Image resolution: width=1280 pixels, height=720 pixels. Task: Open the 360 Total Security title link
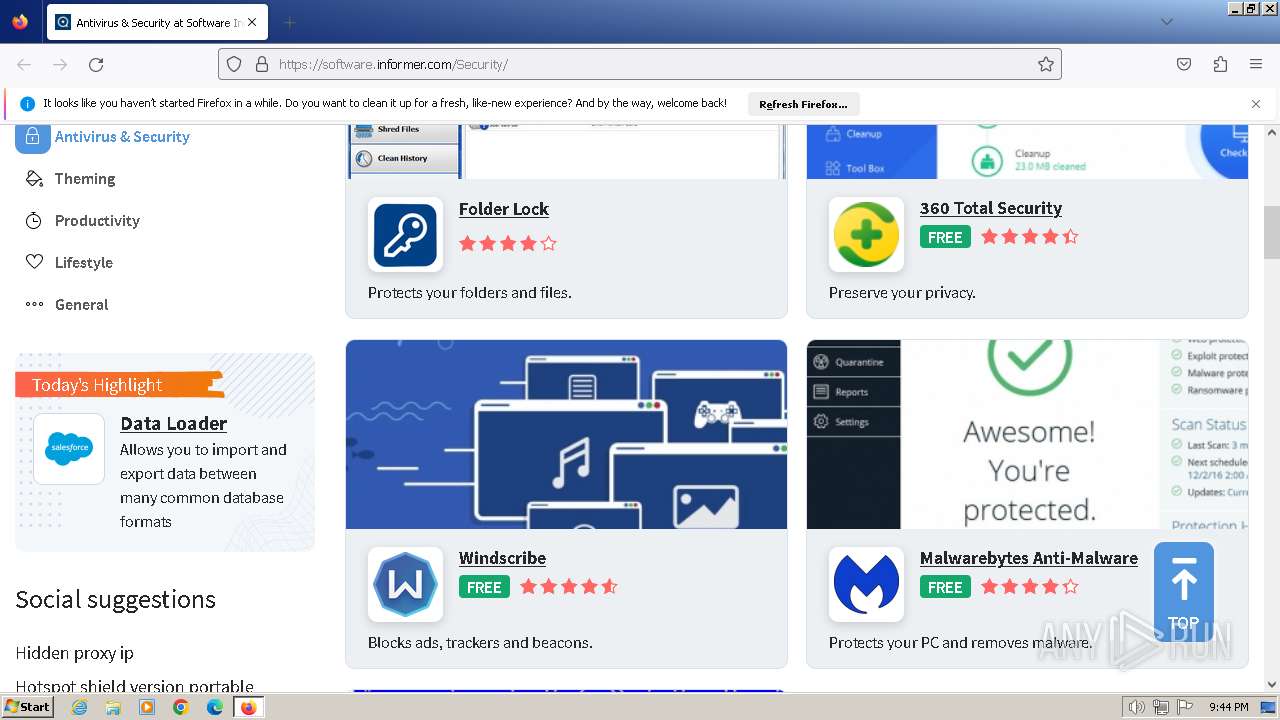tap(991, 208)
